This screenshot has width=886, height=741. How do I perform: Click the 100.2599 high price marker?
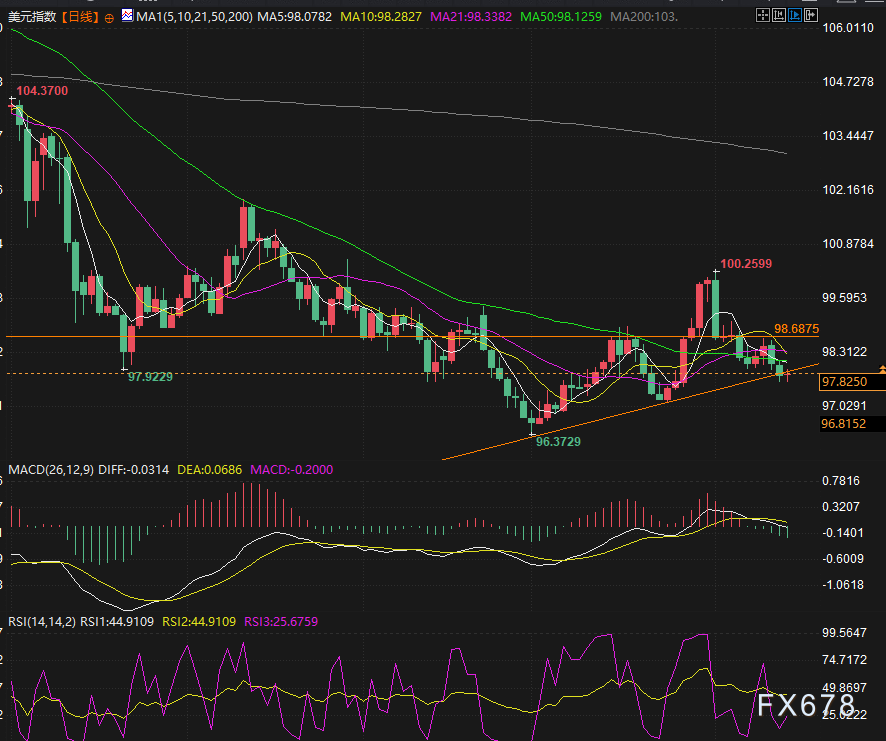click(x=745, y=264)
